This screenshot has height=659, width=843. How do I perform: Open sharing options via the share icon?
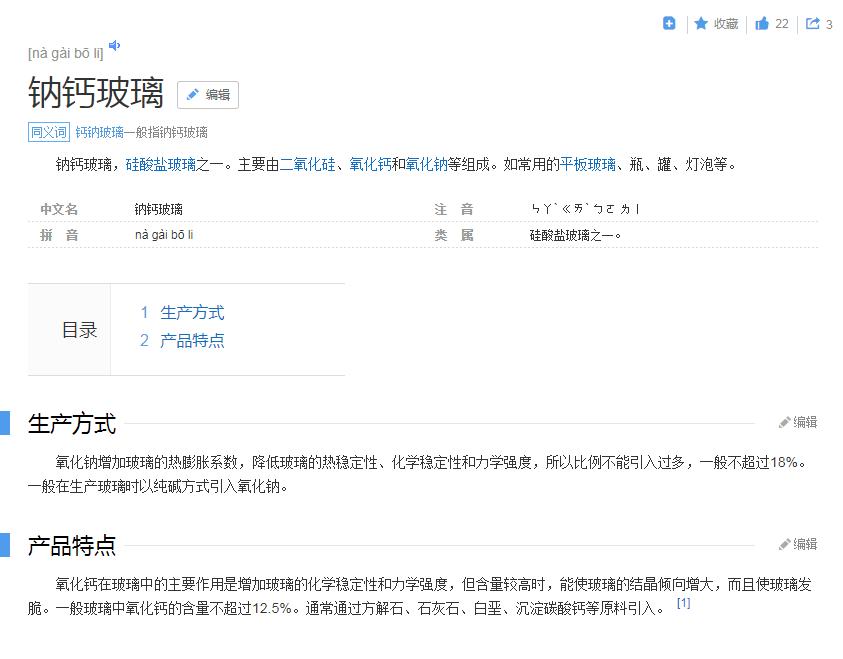(812, 23)
